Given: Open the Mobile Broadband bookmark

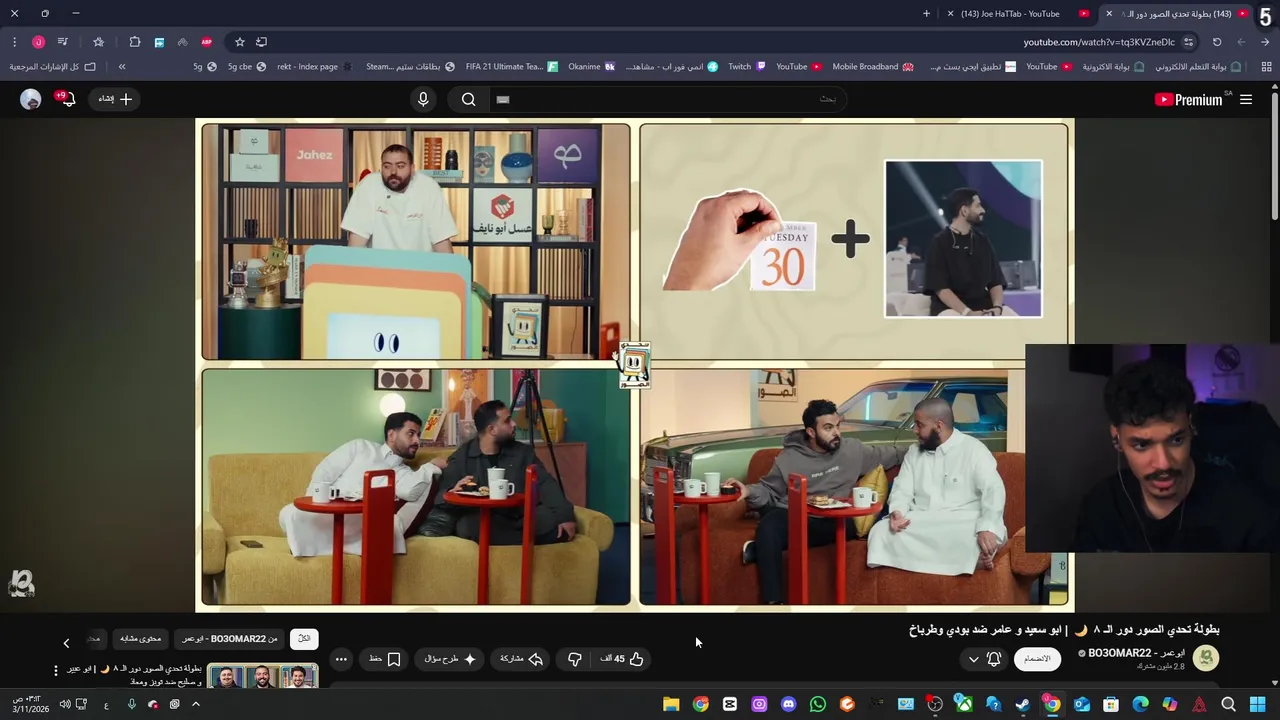Looking at the screenshot, I should pos(872,66).
